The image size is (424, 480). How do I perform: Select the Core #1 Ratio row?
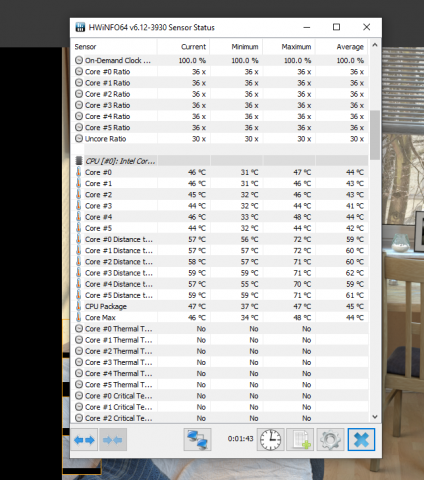click(x=220, y=83)
